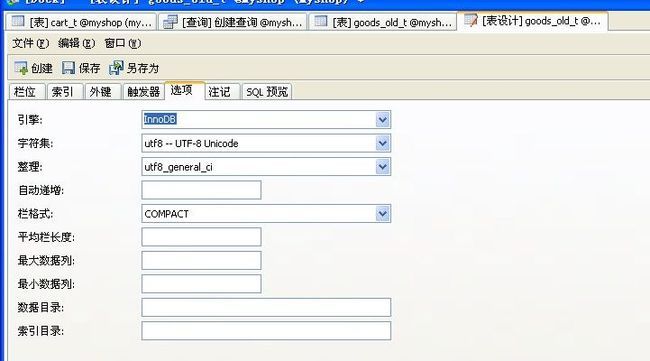Expand the 整理 collation dropdown arrow
Viewport: 650px width, 361px height.
pyautogui.click(x=383, y=167)
